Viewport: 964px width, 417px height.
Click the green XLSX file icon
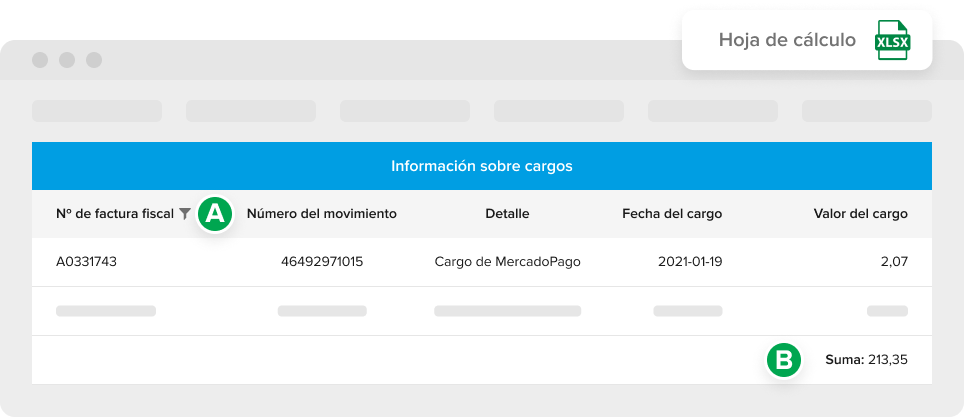pyautogui.click(x=893, y=40)
